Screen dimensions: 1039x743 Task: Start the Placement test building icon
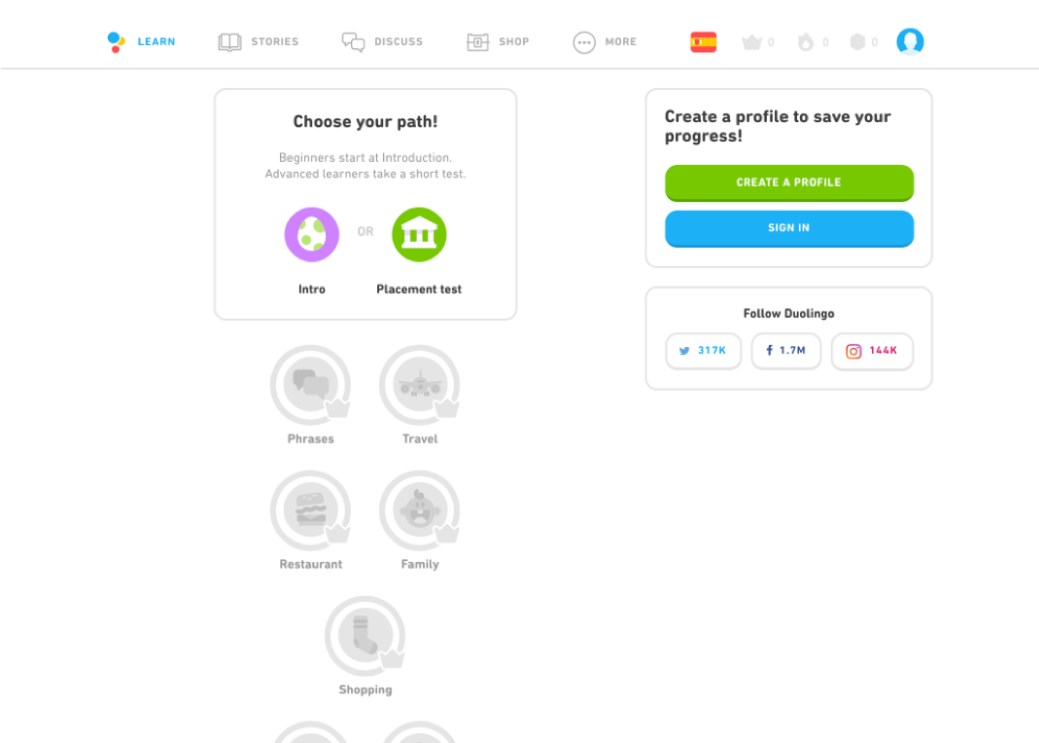419,234
